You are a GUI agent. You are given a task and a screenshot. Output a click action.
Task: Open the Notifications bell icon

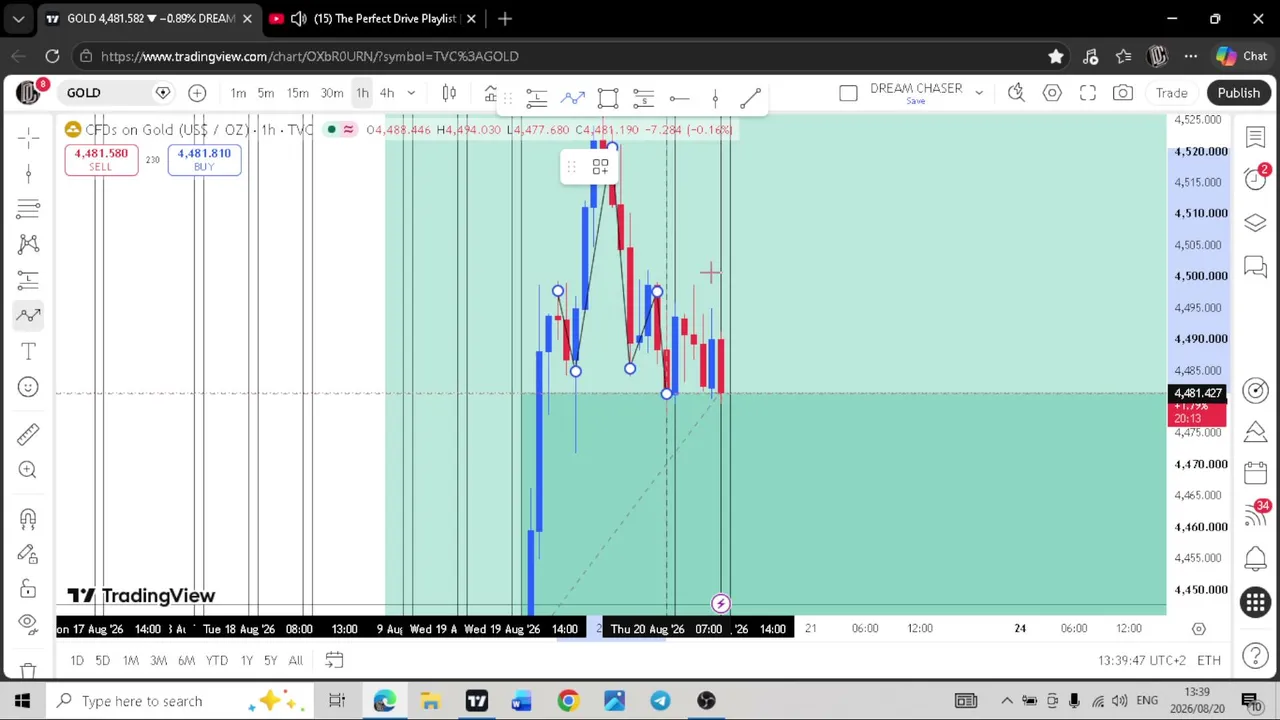pos(1255,558)
